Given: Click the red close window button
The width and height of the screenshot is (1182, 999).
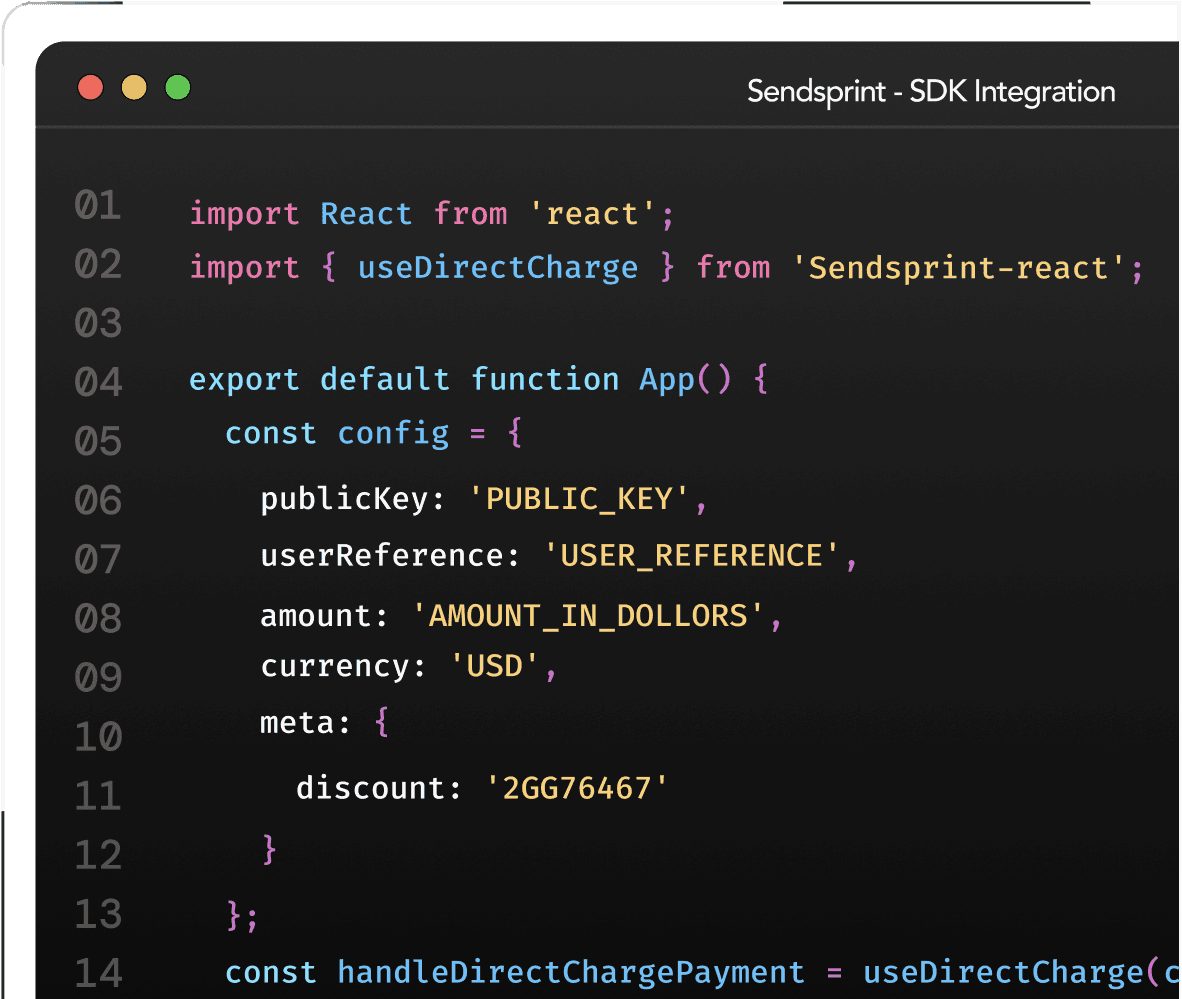Looking at the screenshot, I should (x=91, y=88).
